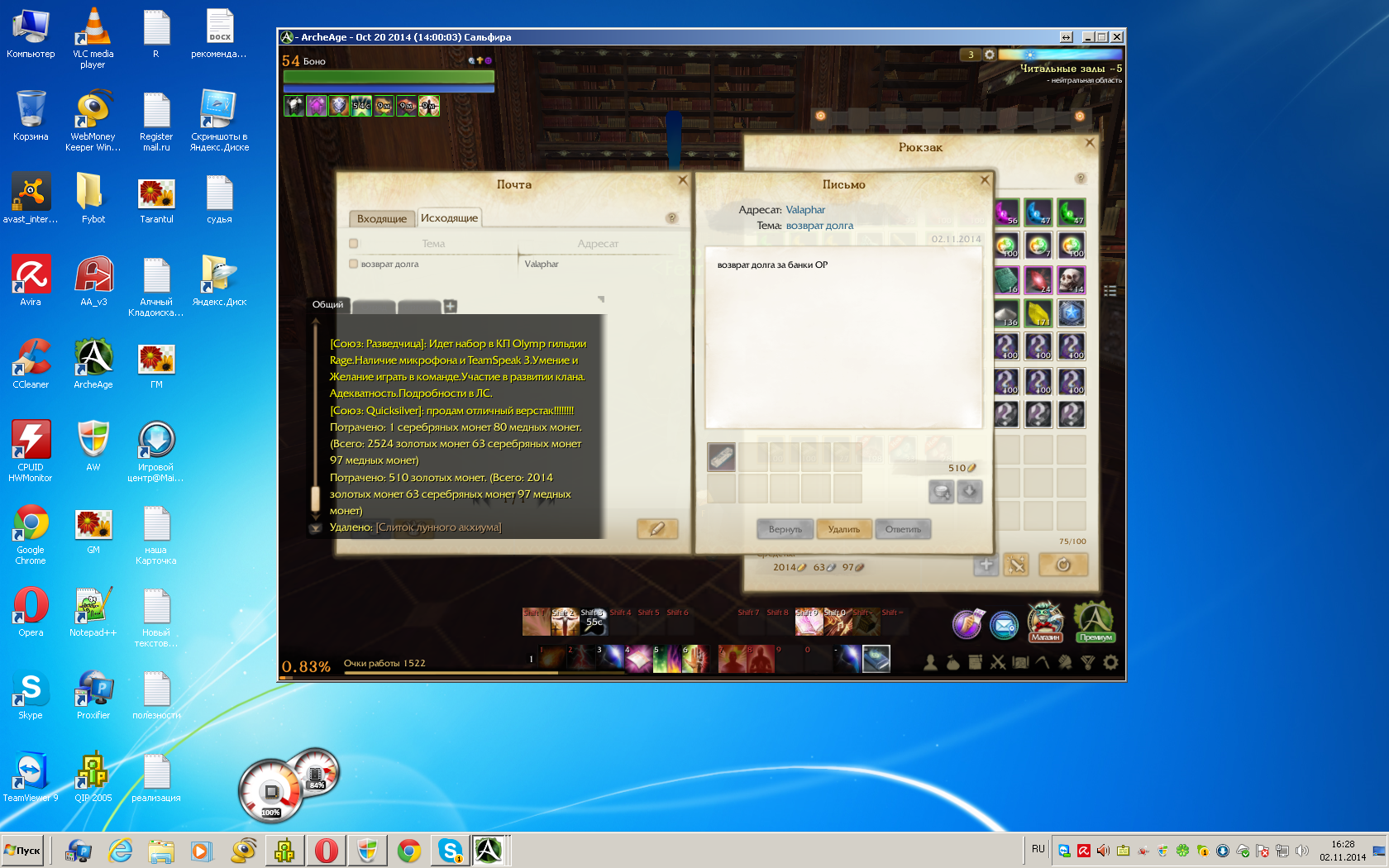Click the number 3 button near the gear

click(971, 55)
